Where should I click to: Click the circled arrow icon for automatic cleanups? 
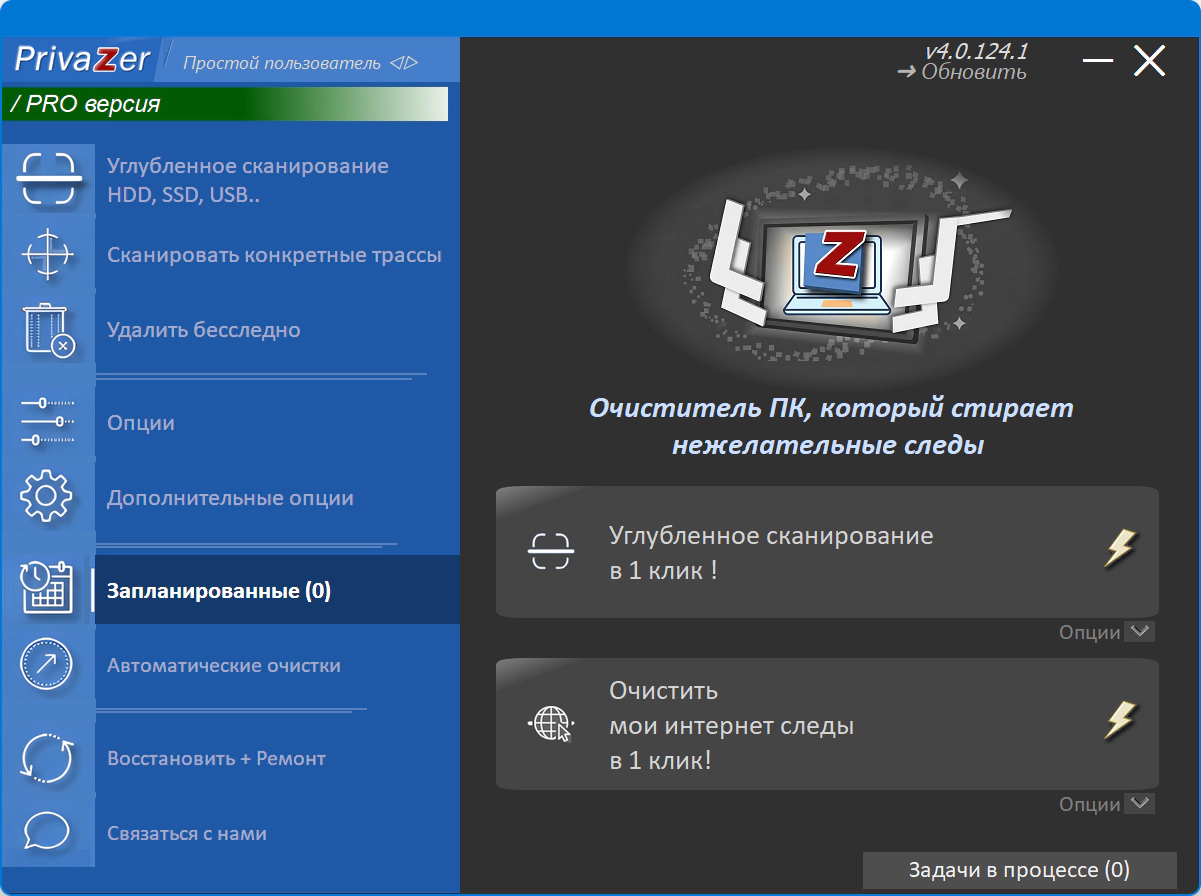coord(47,663)
